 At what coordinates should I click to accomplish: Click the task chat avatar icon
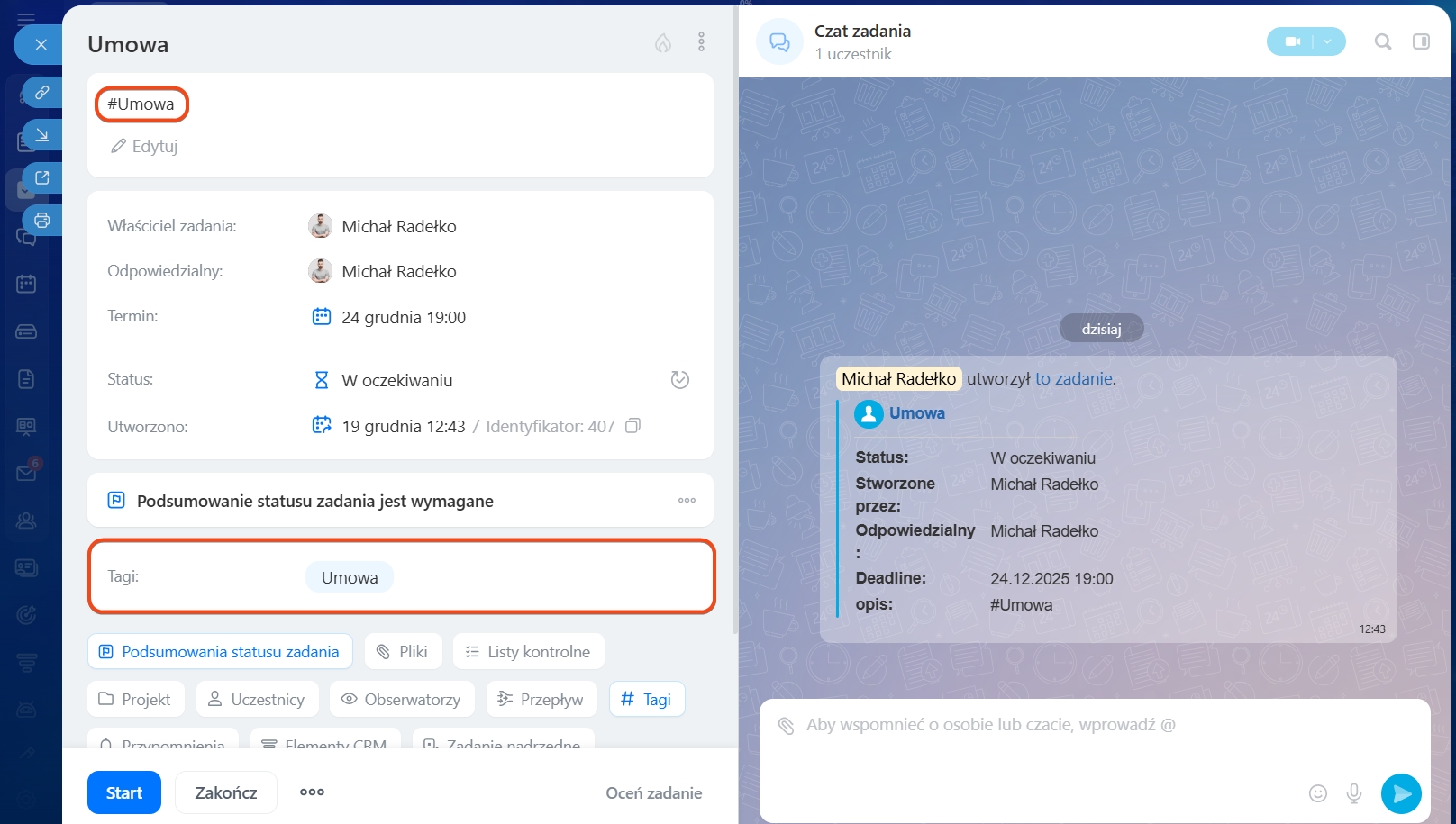pyautogui.click(x=779, y=41)
